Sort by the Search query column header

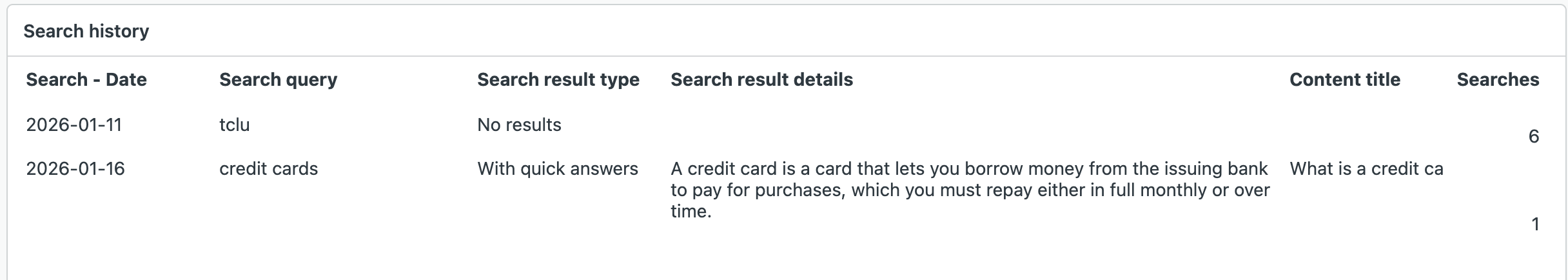(278, 79)
